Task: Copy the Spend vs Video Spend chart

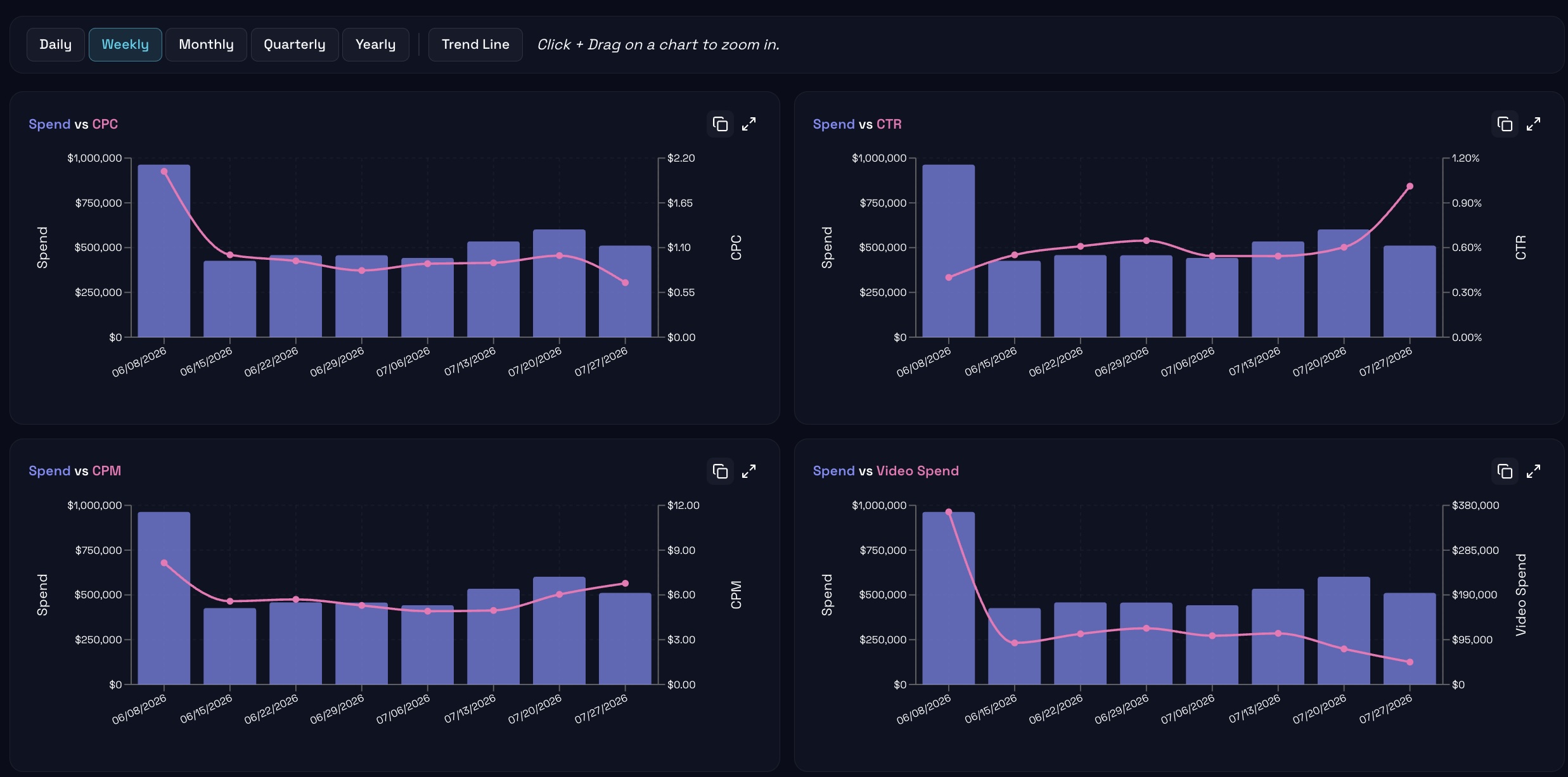Action: (1505, 471)
